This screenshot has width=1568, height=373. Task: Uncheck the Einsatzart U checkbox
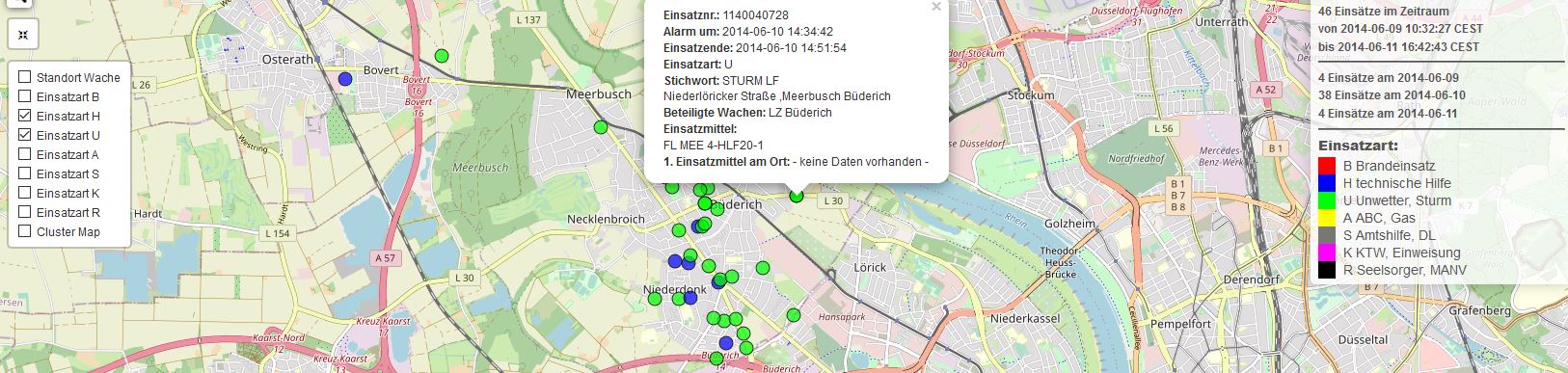(25, 135)
